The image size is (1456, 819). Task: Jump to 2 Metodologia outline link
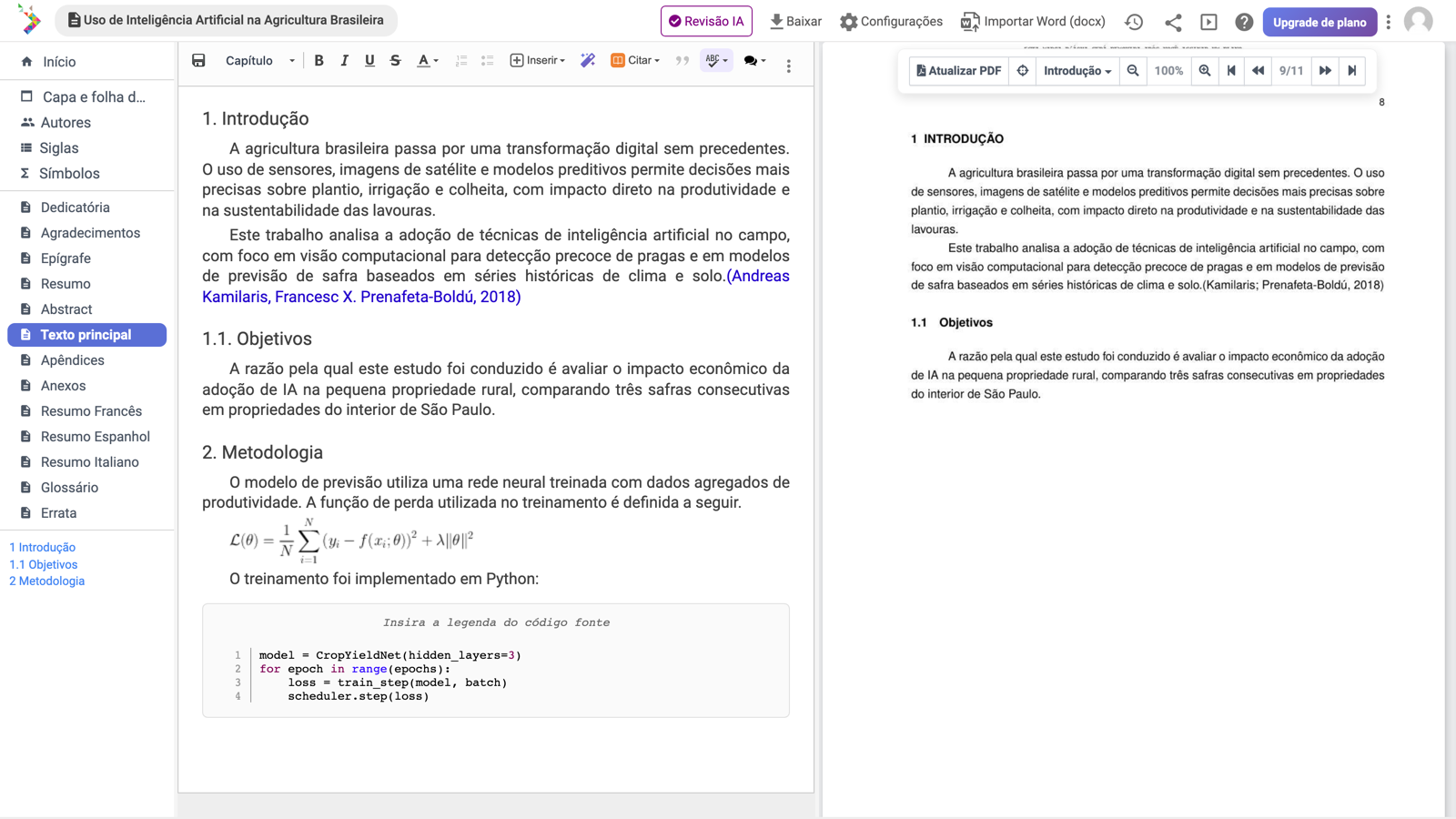[x=47, y=581]
